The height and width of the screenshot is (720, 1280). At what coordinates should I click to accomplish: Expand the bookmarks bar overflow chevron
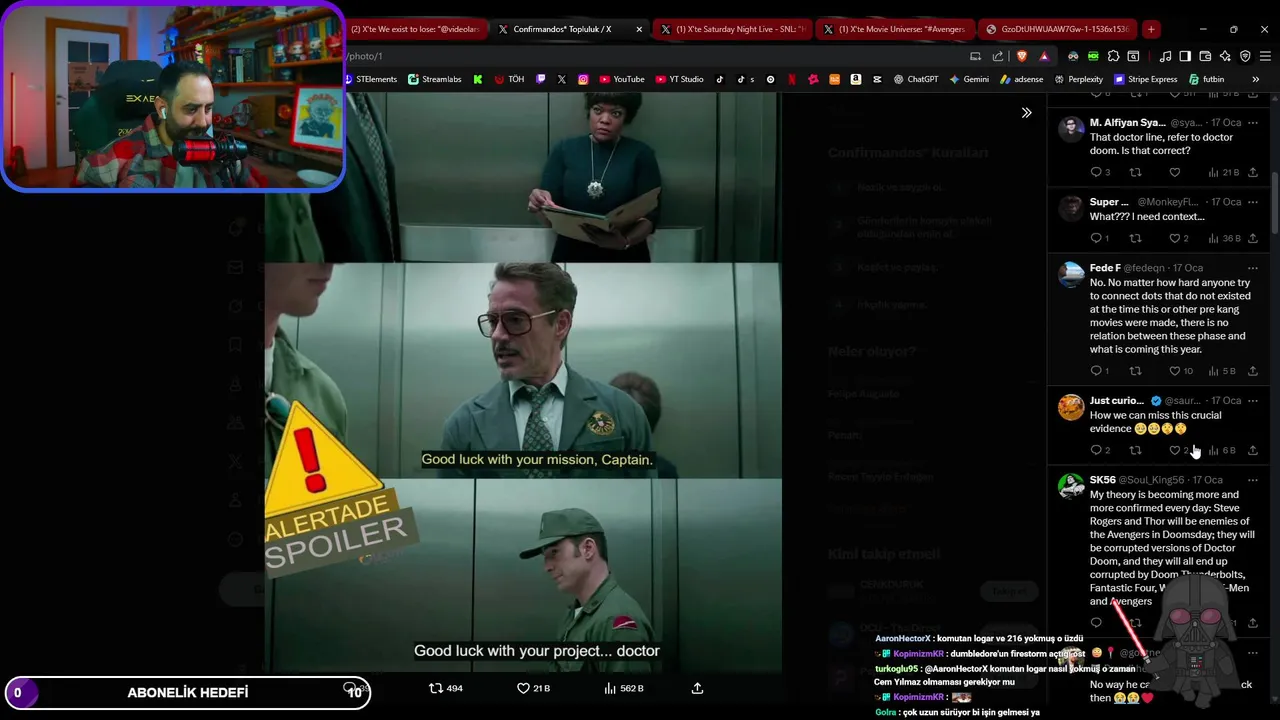tap(1255, 79)
